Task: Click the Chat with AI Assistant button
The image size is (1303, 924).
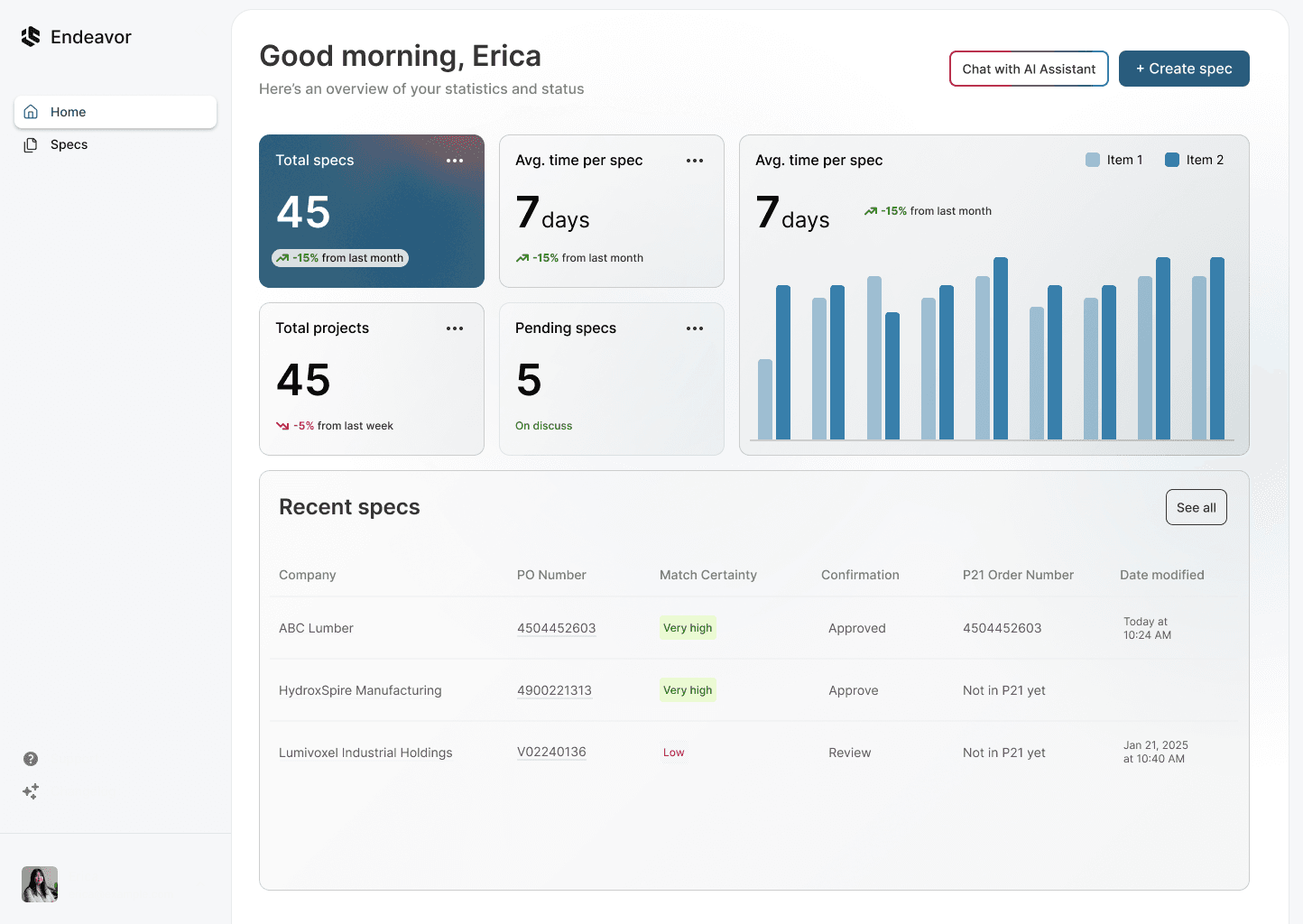Action: pos(1029,69)
